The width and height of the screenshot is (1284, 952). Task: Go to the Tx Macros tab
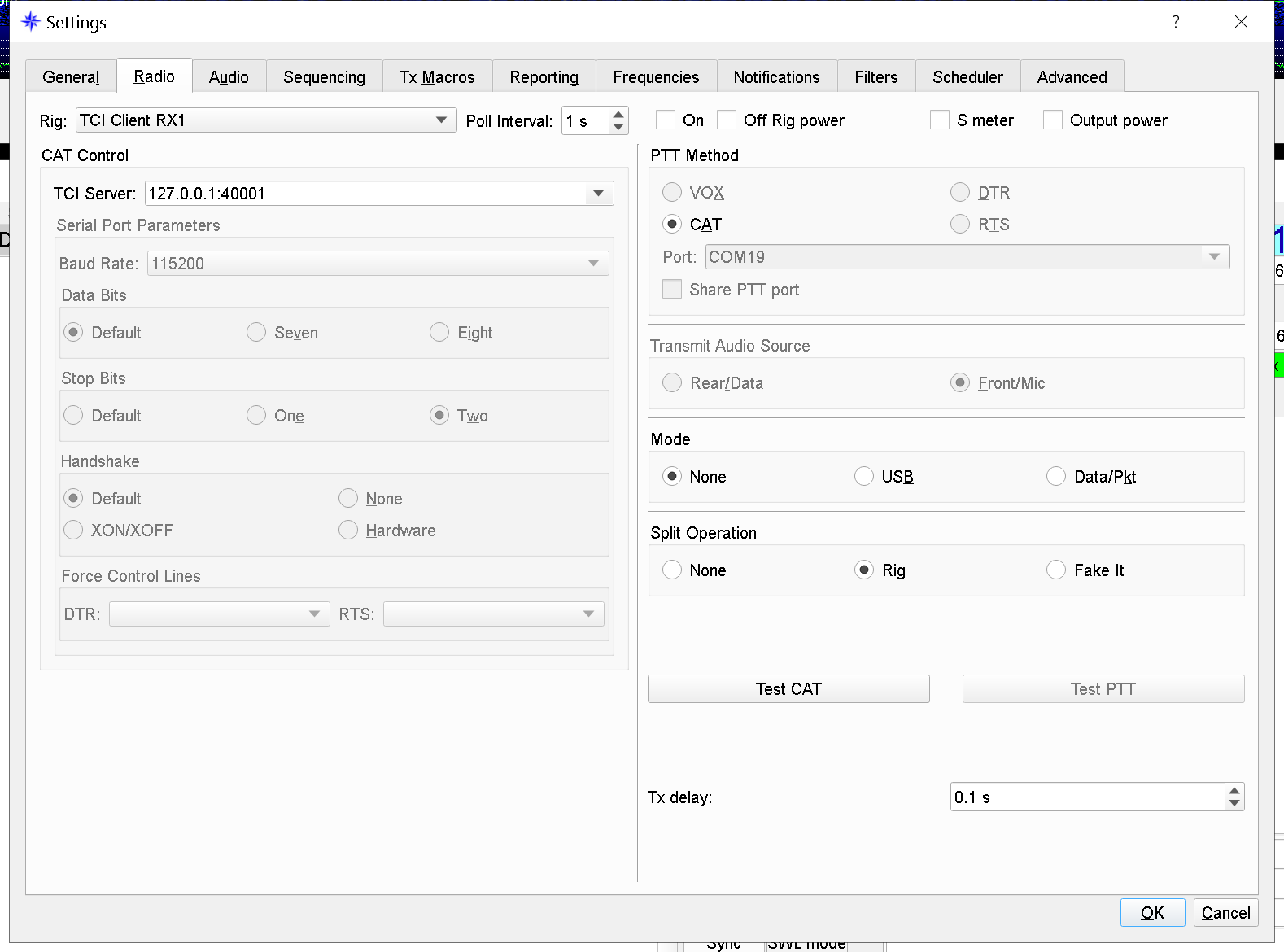pos(437,77)
